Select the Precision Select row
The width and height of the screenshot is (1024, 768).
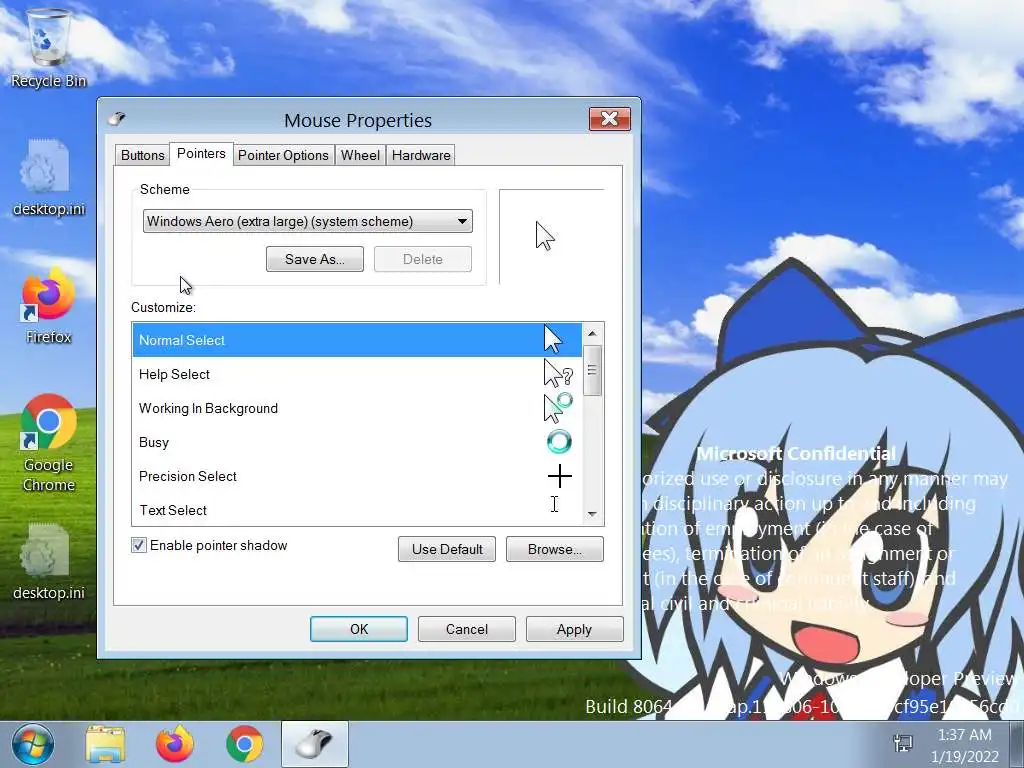[x=357, y=476]
